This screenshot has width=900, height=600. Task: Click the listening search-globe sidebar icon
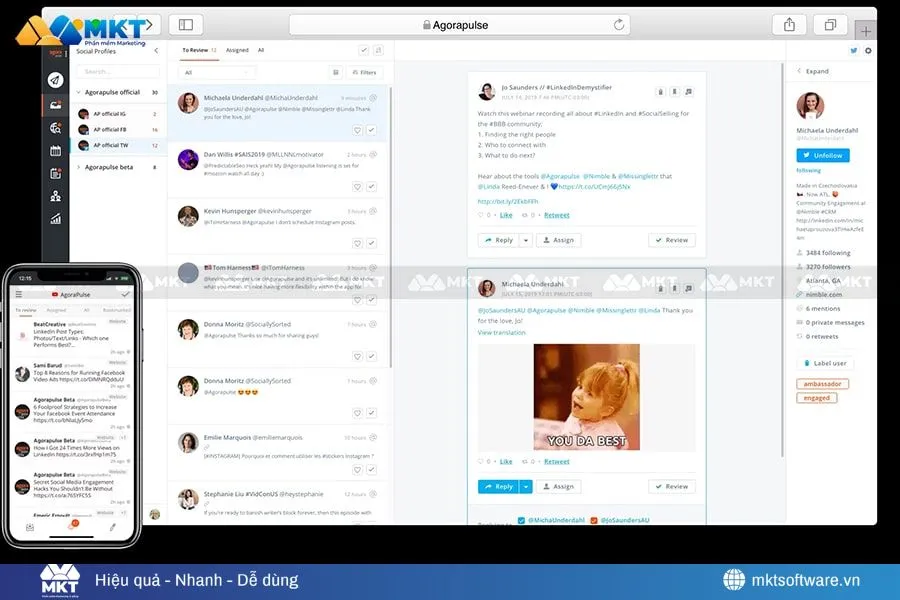(x=56, y=127)
